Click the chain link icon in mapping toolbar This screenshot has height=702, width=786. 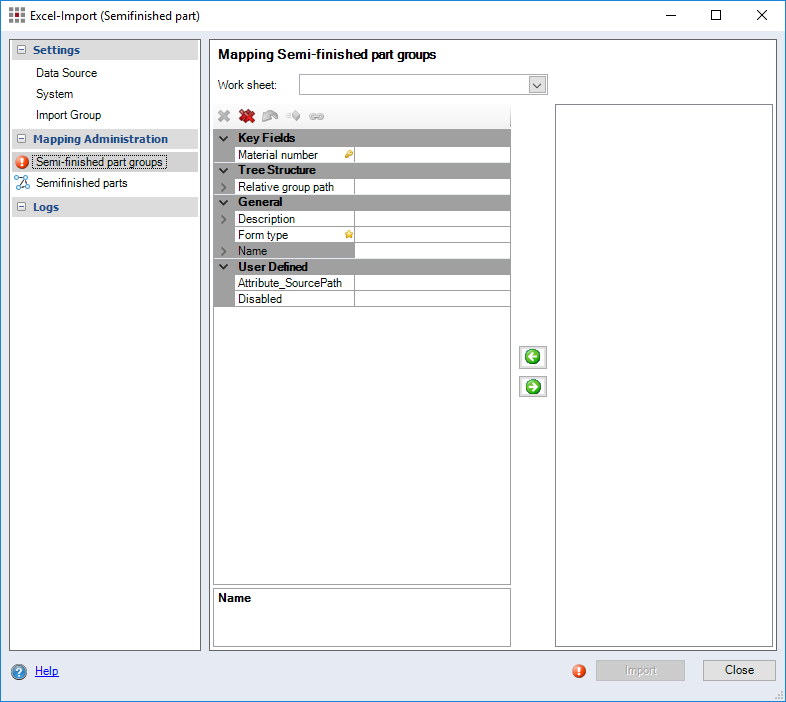tap(316, 117)
